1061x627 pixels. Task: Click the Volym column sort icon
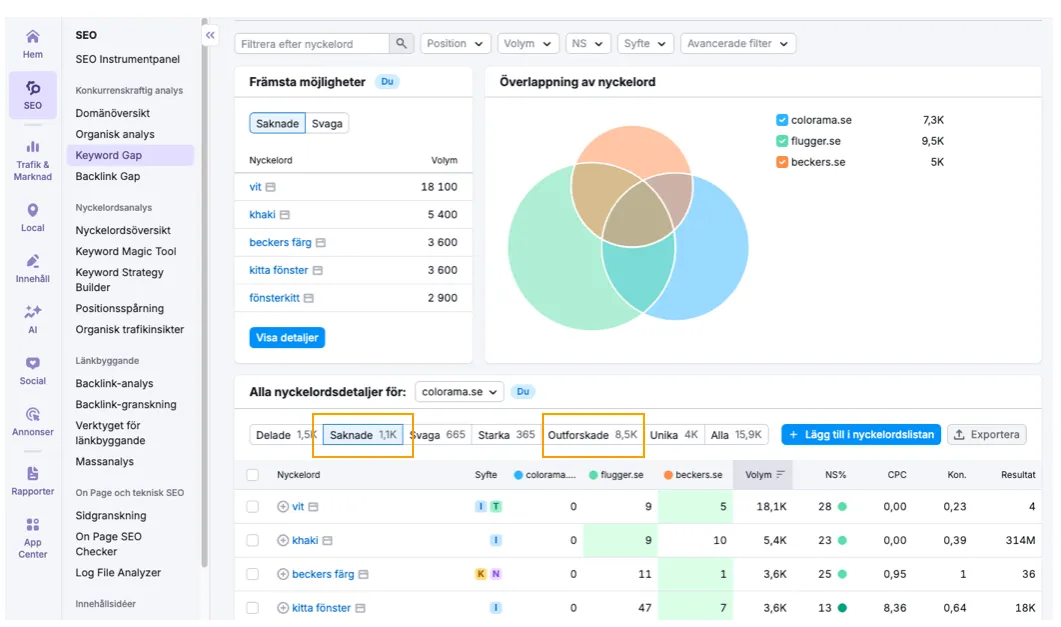pyautogui.click(x=780, y=475)
